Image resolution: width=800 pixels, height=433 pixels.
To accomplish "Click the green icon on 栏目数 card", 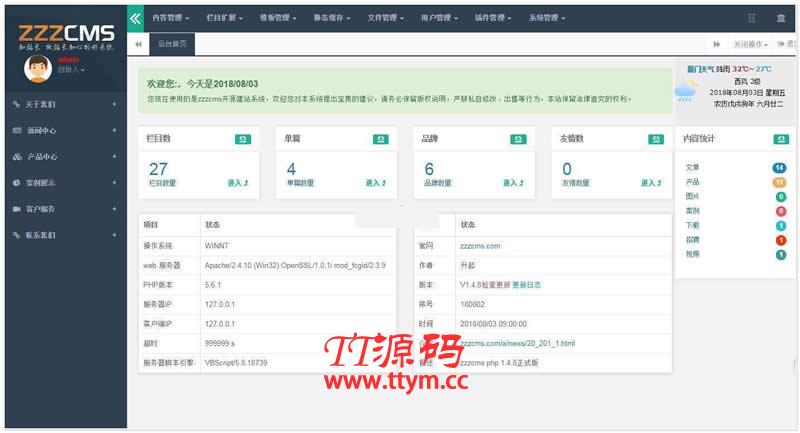I will (243, 139).
